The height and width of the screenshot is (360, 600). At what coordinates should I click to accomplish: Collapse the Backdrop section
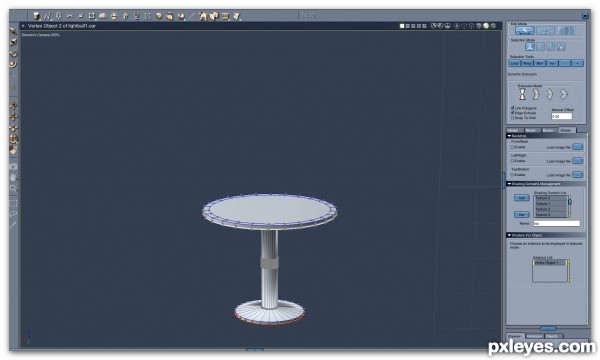click(509, 136)
